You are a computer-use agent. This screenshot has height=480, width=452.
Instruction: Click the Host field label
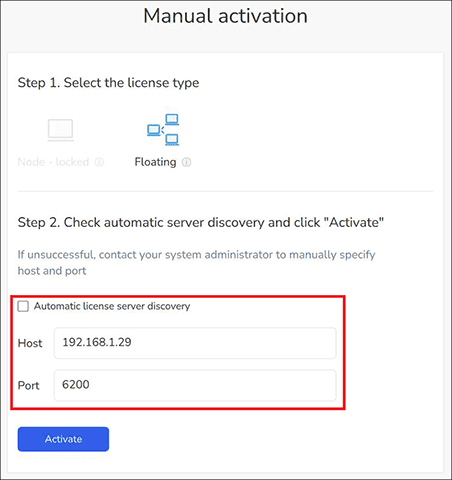tap(30, 343)
